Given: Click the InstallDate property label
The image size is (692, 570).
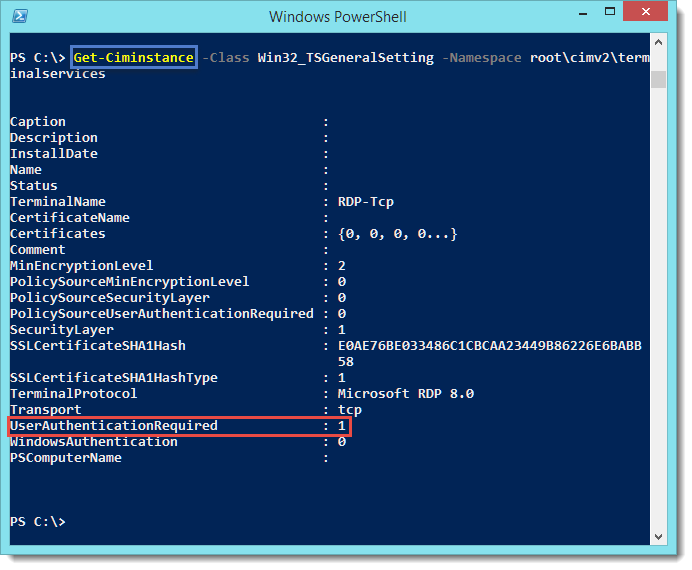Looking at the screenshot, I should pos(54,154).
